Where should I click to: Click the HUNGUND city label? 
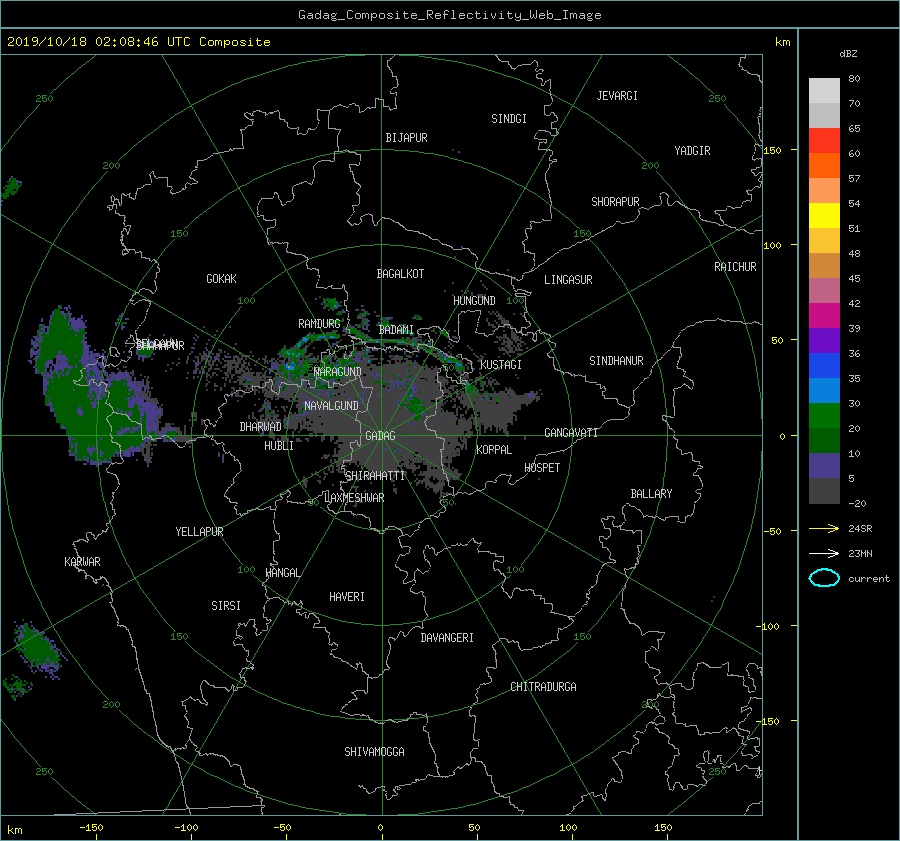pyautogui.click(x=474, y=301)
